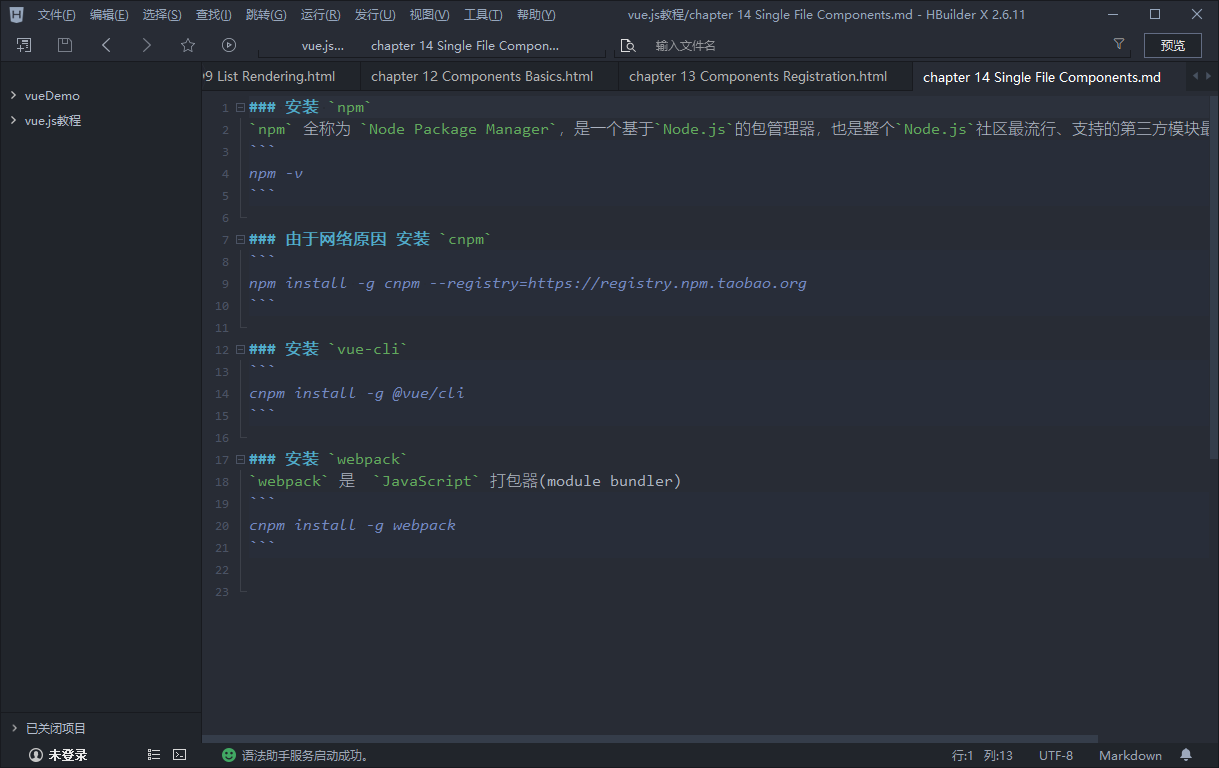Click the green smiley status icon
1219x768 pixels.
(229, 755)
